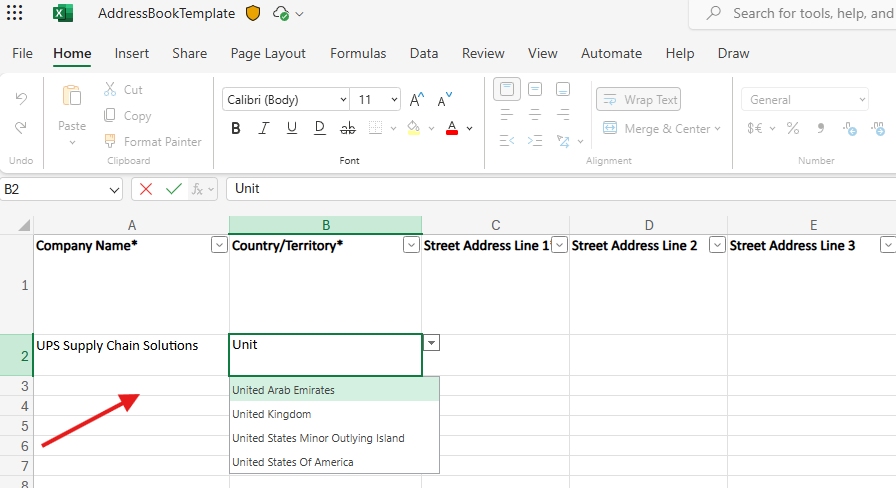Viewport: 896px width, 488px height.
Task: Click the insert function fx icon
Action: pyautogui.click(x=197, y=189)
